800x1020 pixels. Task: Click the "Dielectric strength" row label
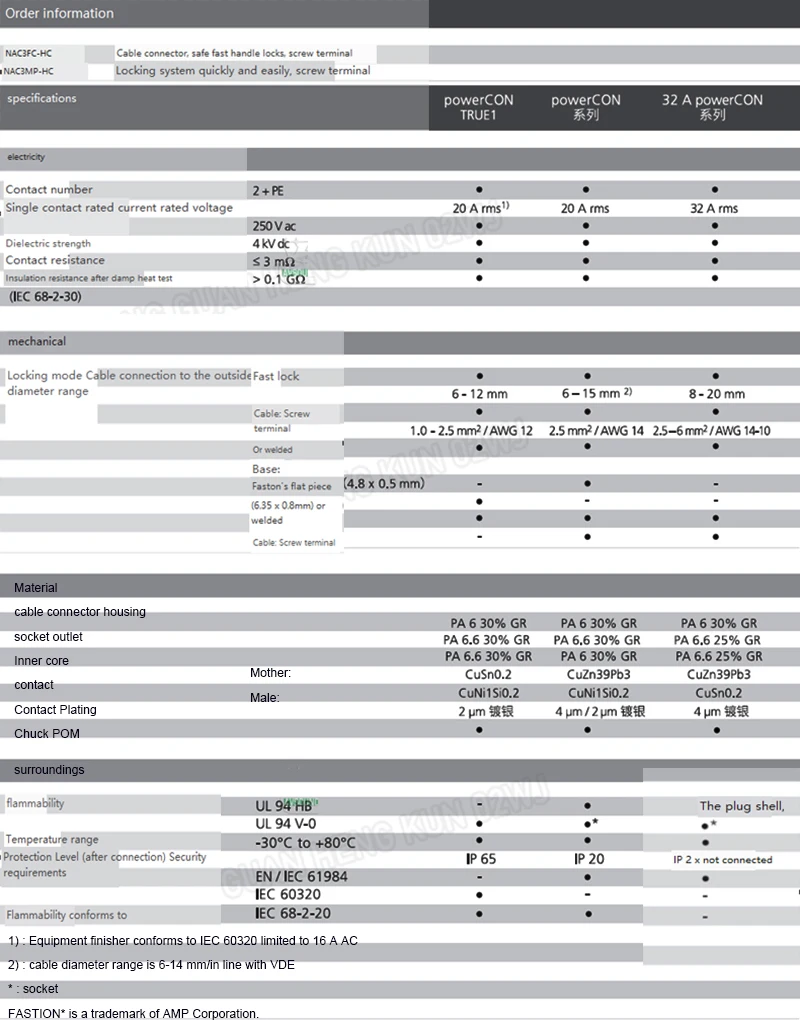coord(48,243)
